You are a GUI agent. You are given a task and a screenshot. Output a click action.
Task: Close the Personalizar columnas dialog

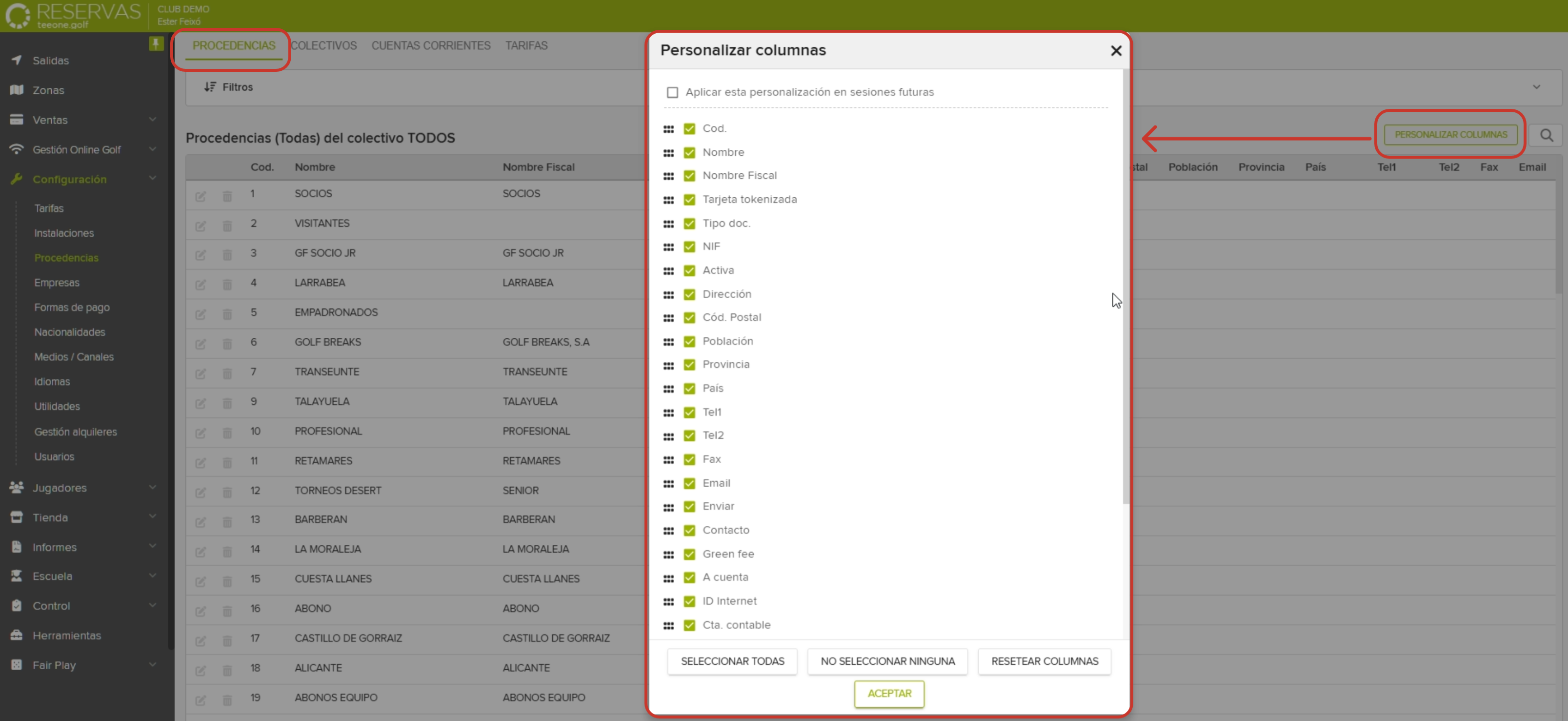click(x=1116, y=51)
